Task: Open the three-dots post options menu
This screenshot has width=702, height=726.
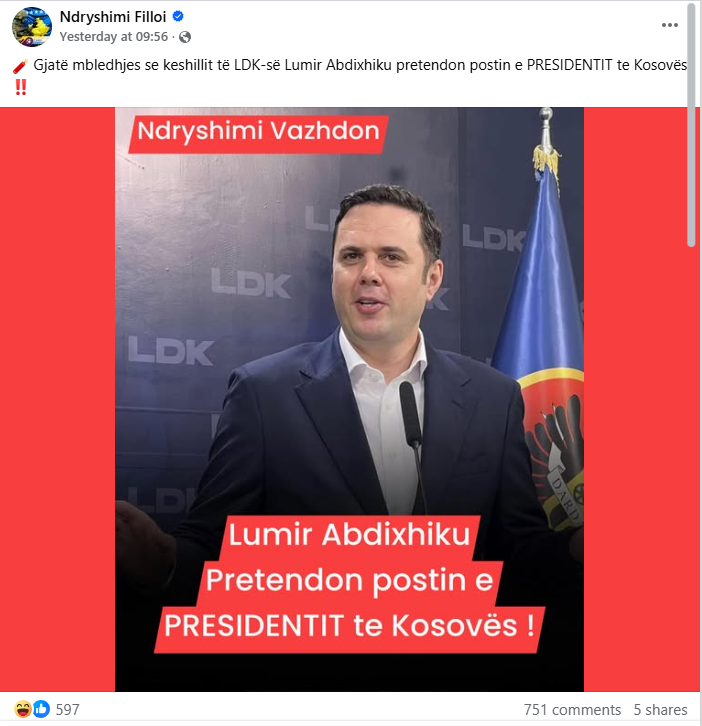Action: [670, 25]
